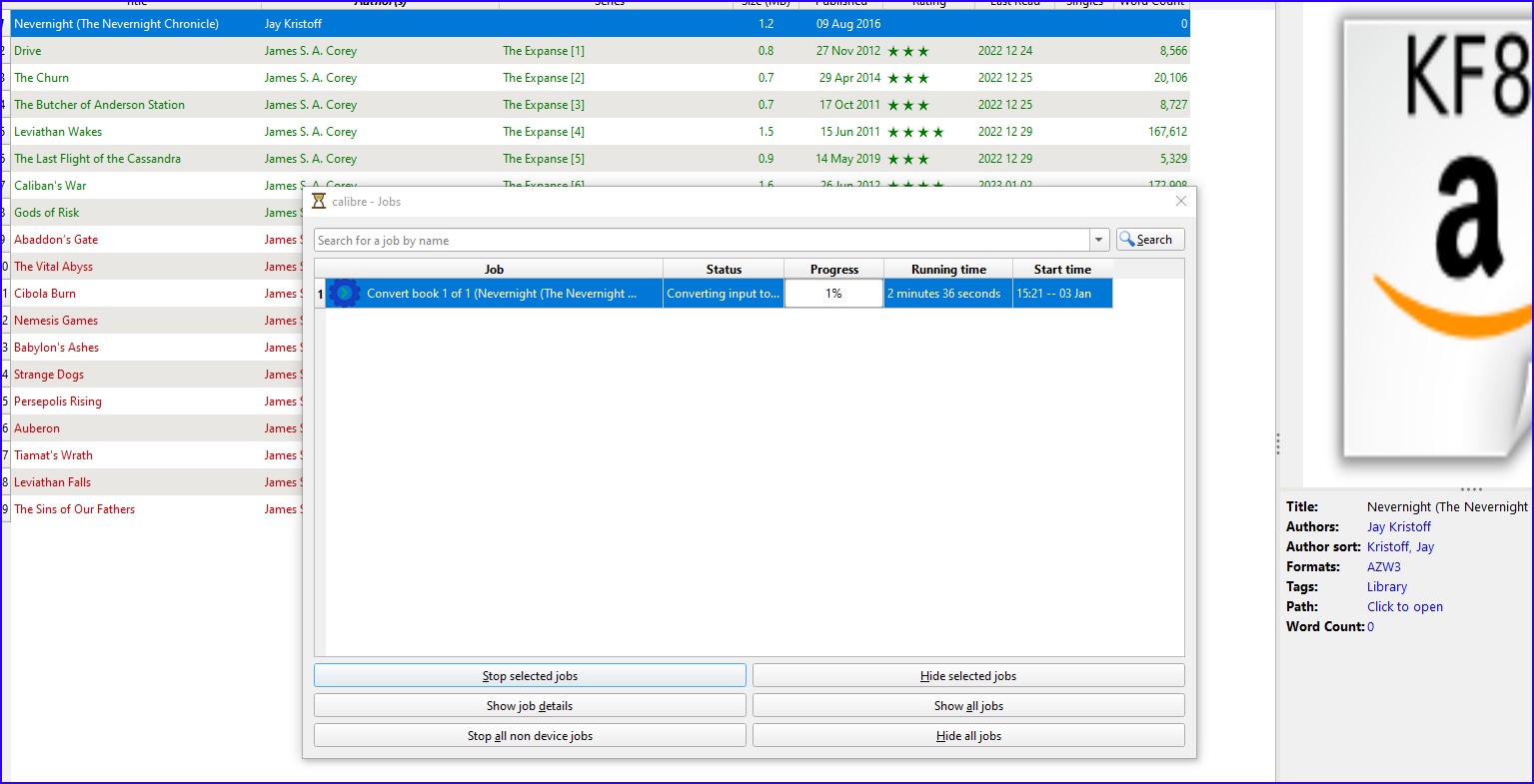Open book folder via 'Click to open'
The width and height of the screenshot is (1534, 784).
coord(1405,606)
